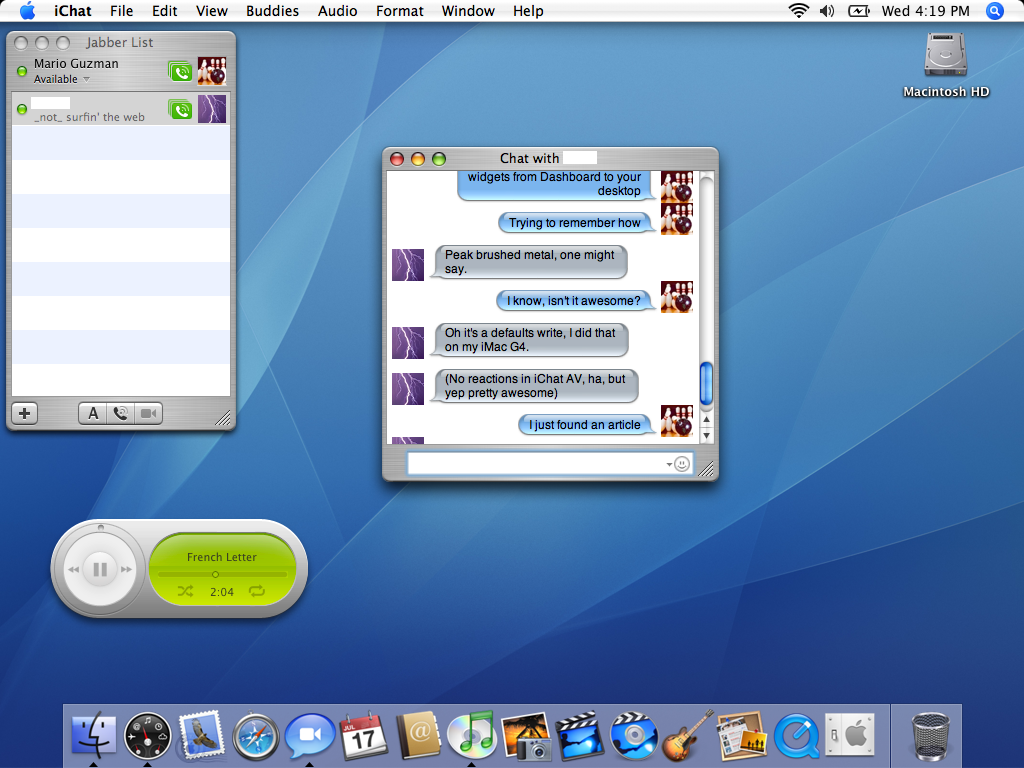This screenshot has height=768, width=1024.
Task: Open the File menu
Action: tap(121, 11)
